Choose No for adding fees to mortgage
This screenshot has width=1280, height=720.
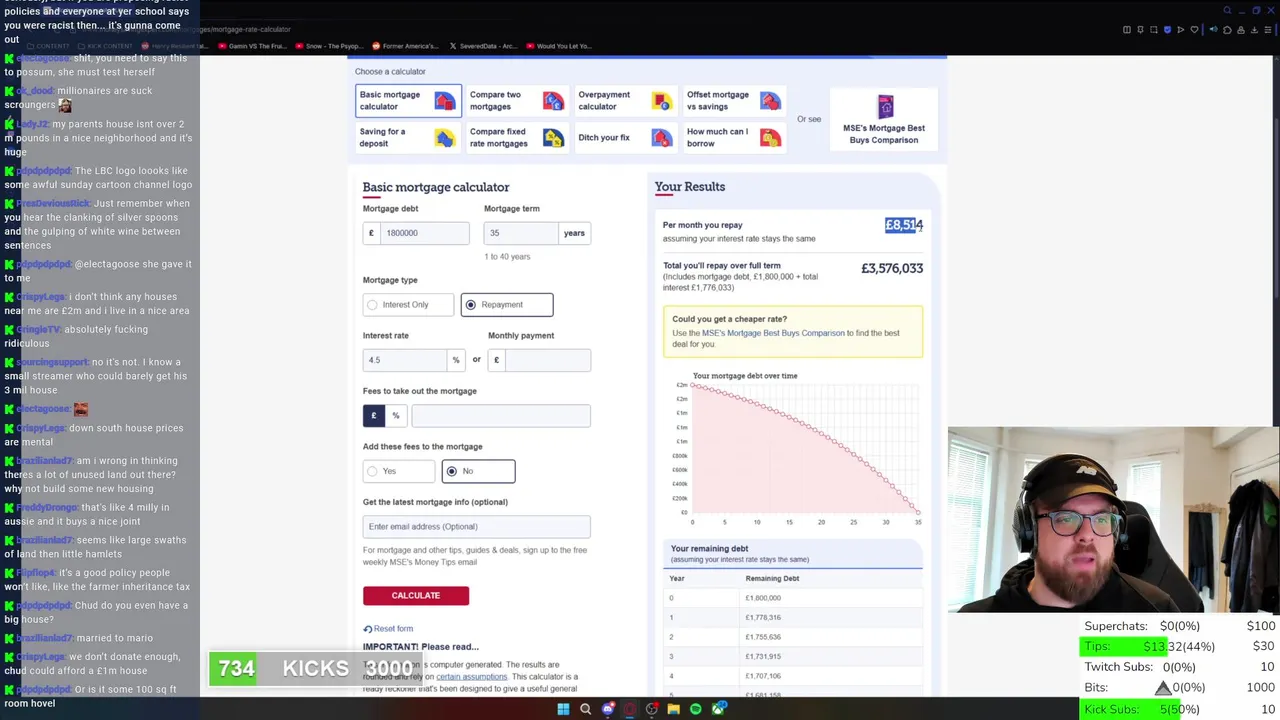click(x=478, y=471)
